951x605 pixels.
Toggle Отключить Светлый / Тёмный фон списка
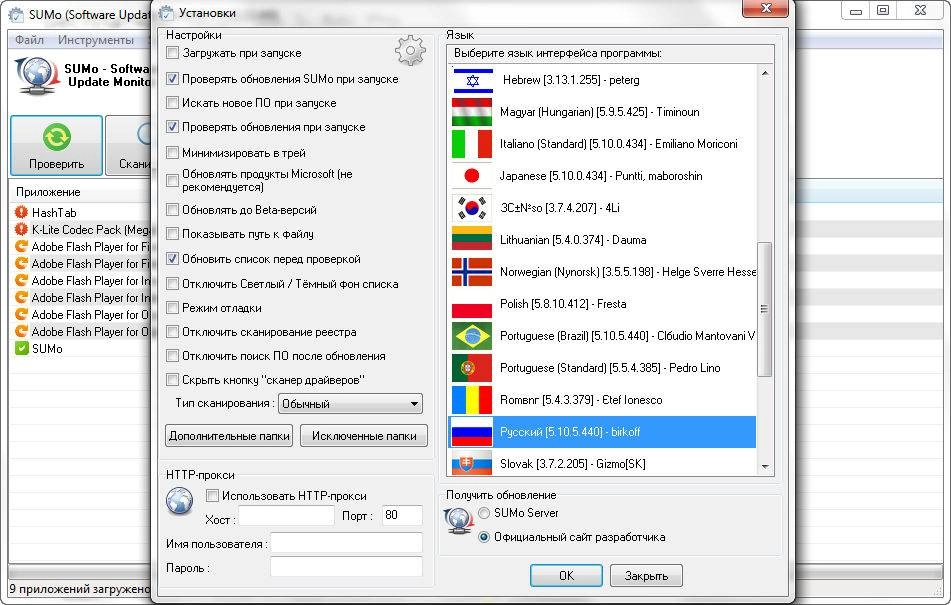click(172, 284)
